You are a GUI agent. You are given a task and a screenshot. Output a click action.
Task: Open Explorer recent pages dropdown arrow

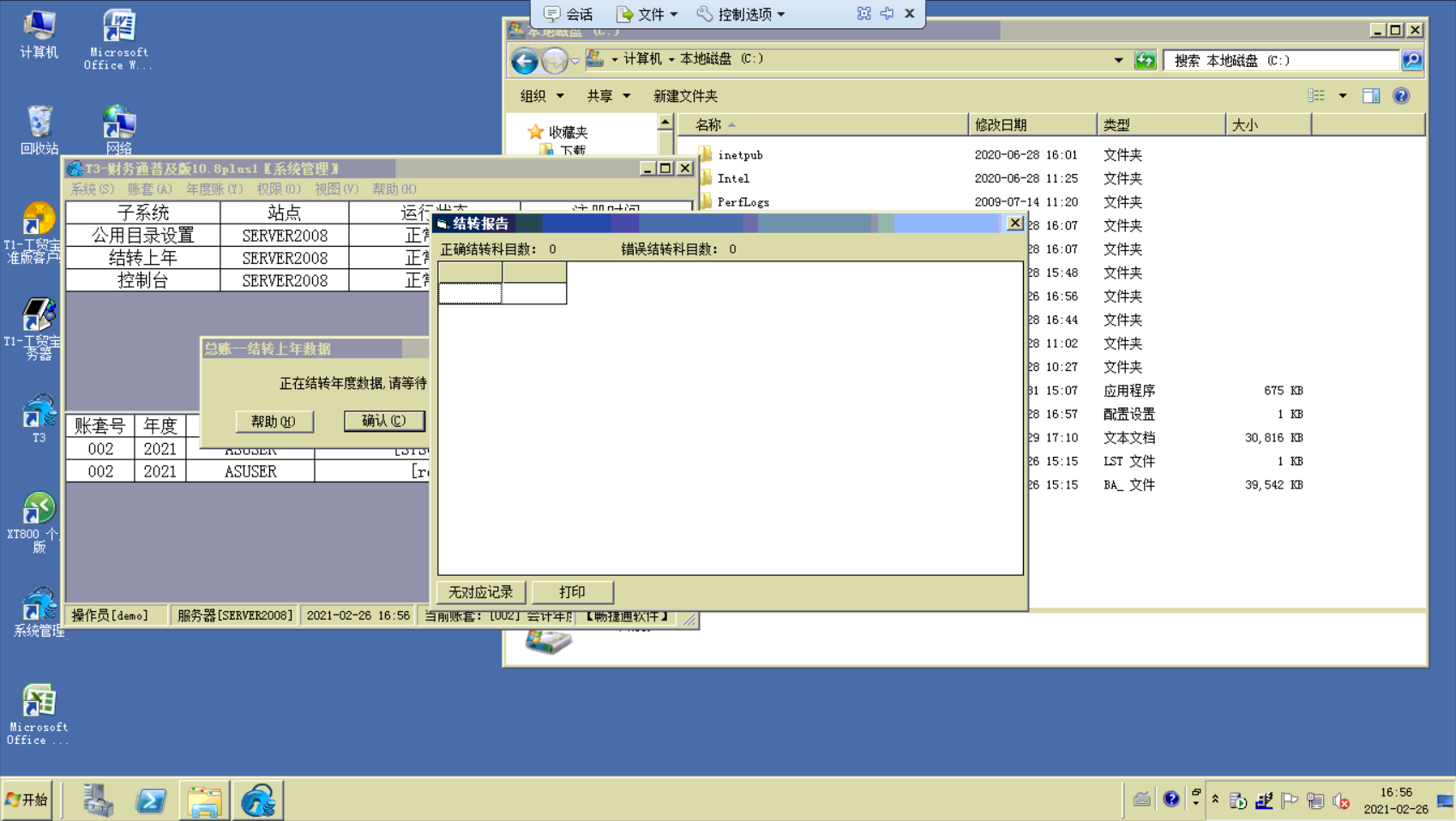[575, 61]
